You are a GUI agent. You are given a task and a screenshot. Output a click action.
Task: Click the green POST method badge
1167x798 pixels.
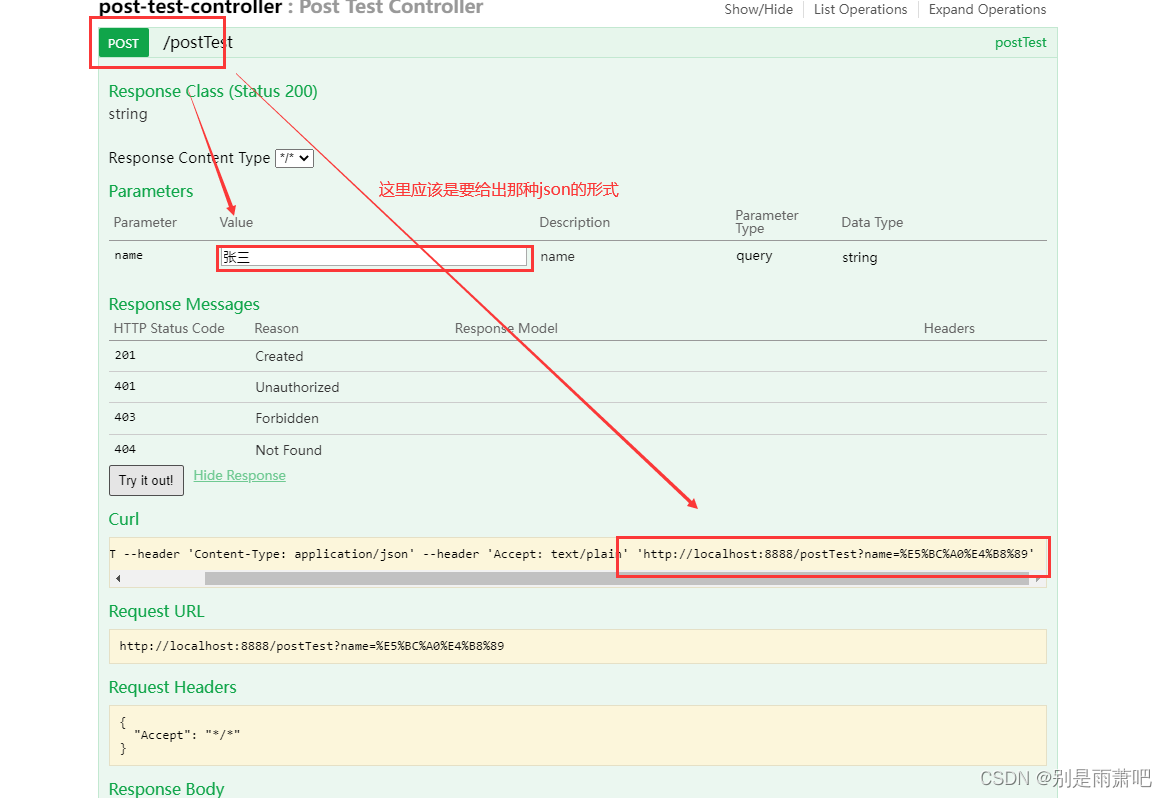121,42
